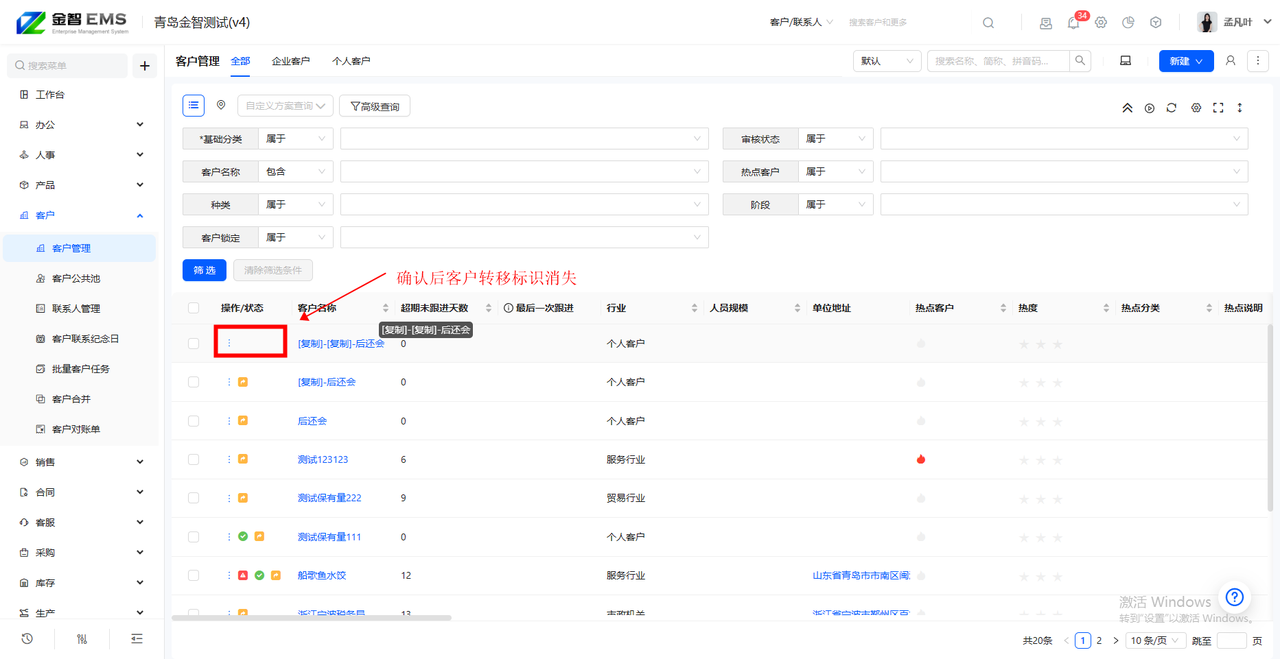
Task: Click the list view icon button
Action: point(194,105)
